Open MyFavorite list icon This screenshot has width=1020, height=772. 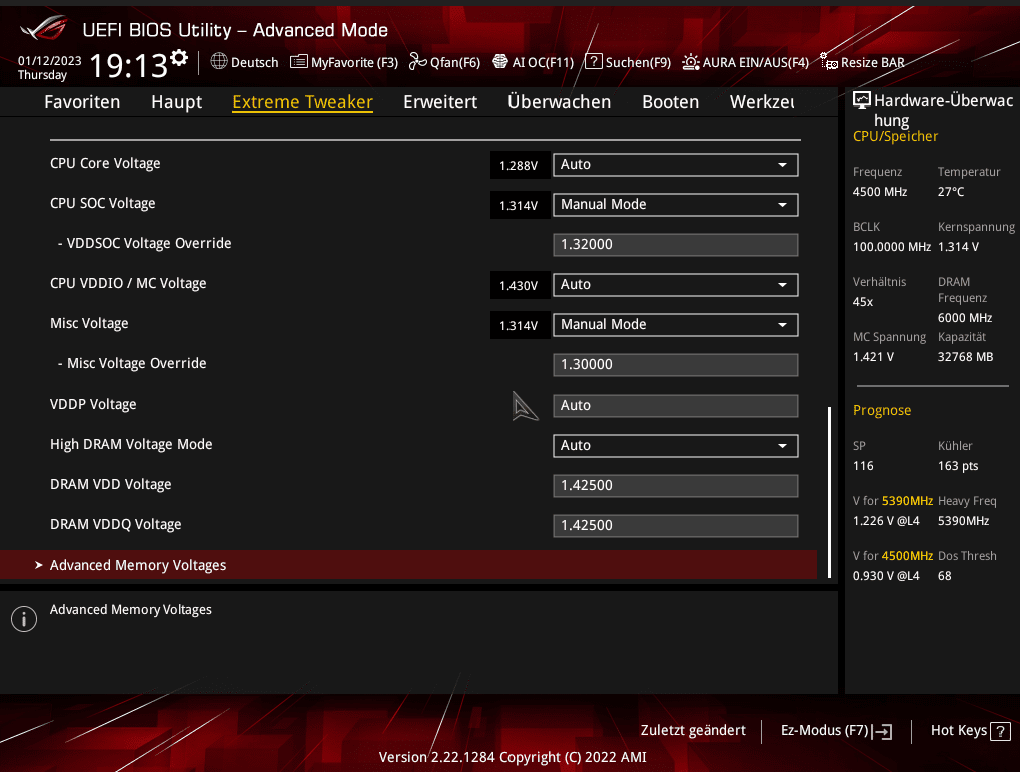coord(299,62)
